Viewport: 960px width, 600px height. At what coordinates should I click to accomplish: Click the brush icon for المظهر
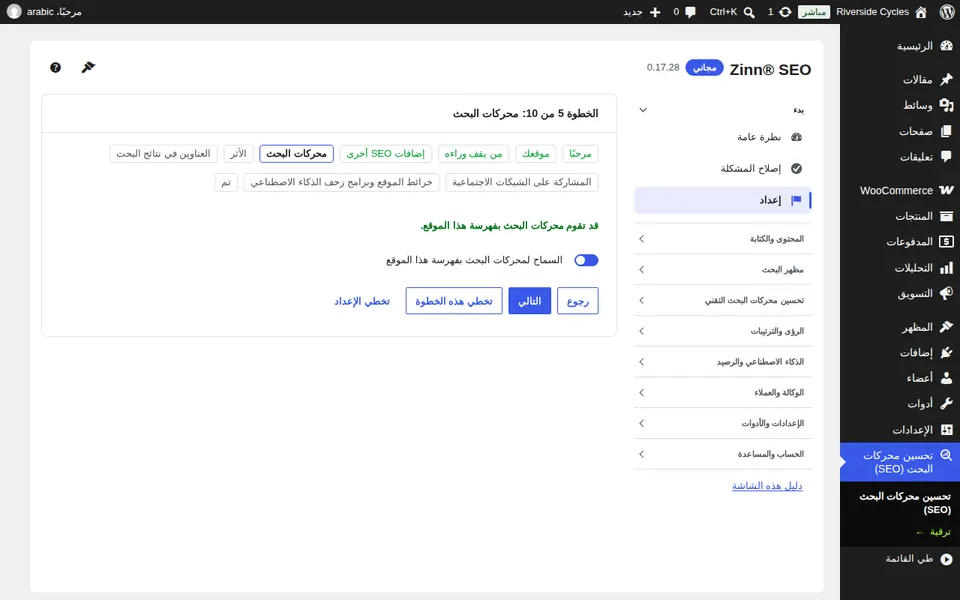coord(947,327)
